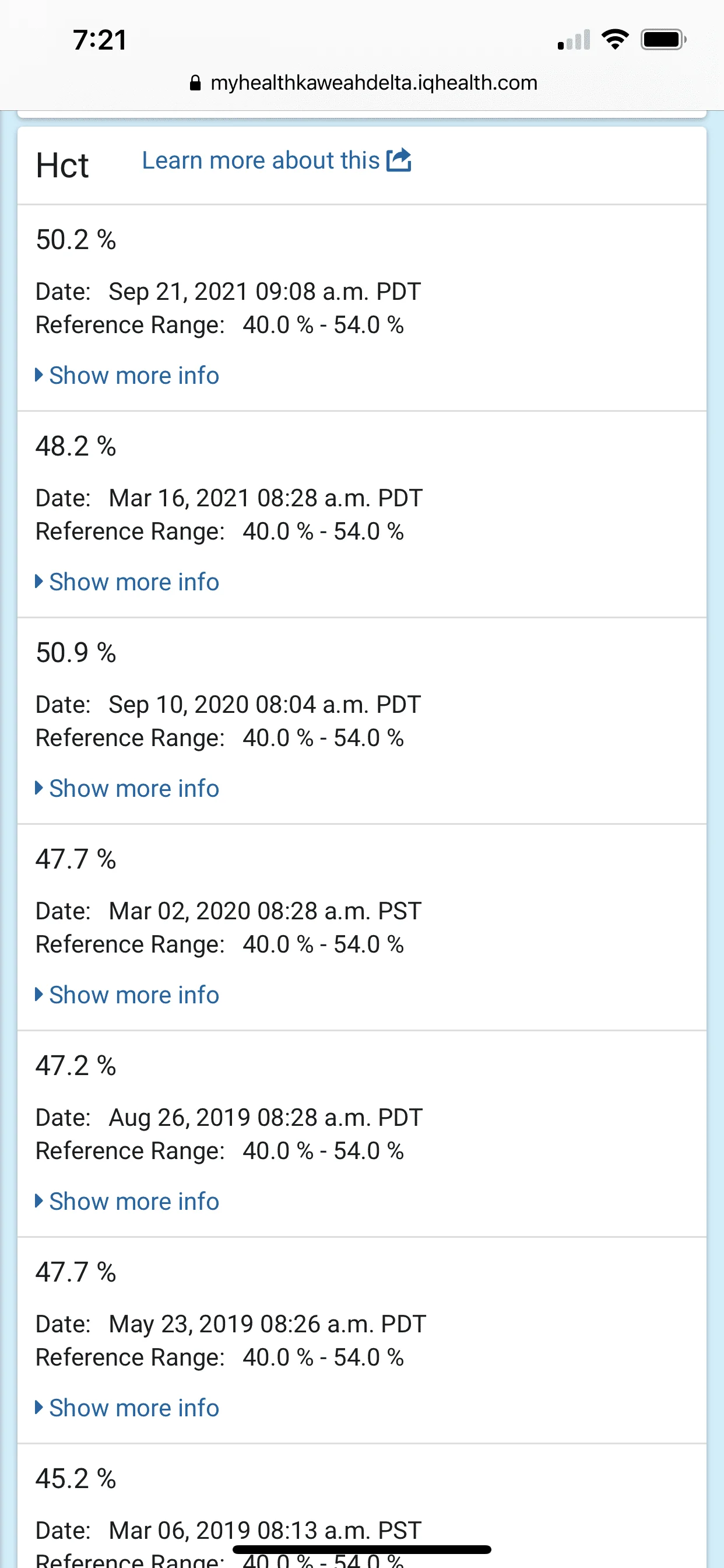Select the 50.2 % result value
Screen dimensions: 724x1568
pyautogui.click(x=75, y=239)
